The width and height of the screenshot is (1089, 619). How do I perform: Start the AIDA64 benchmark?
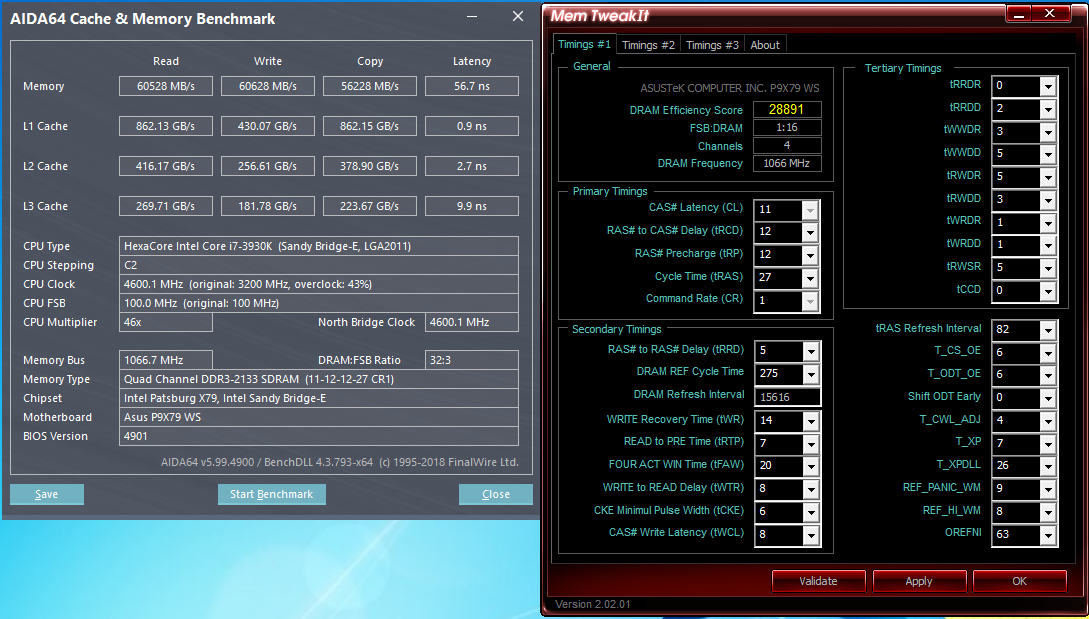coord(272,494)
